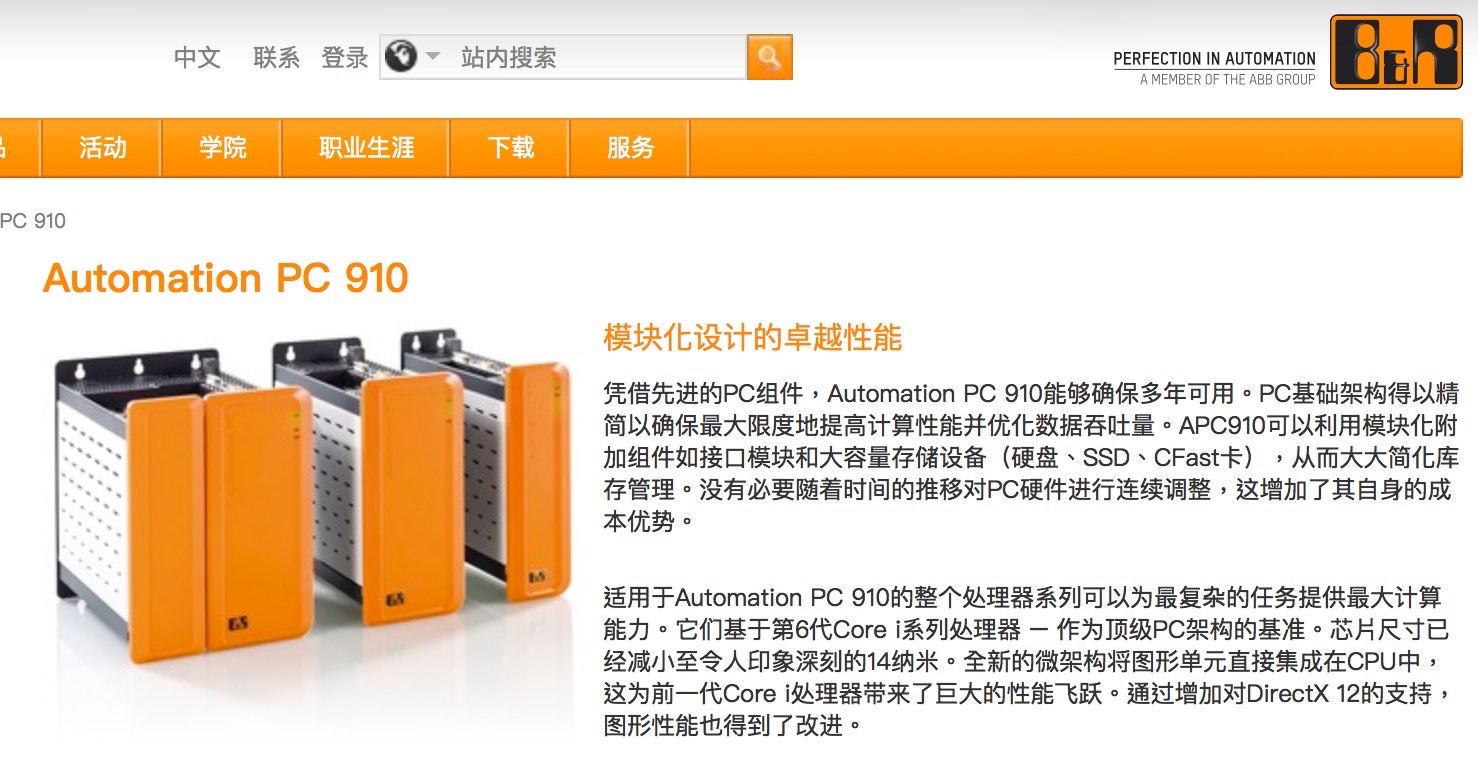Open the 下载 menu tab
The width and height of the screenshot is (1478, 770).
click(510, 148)
